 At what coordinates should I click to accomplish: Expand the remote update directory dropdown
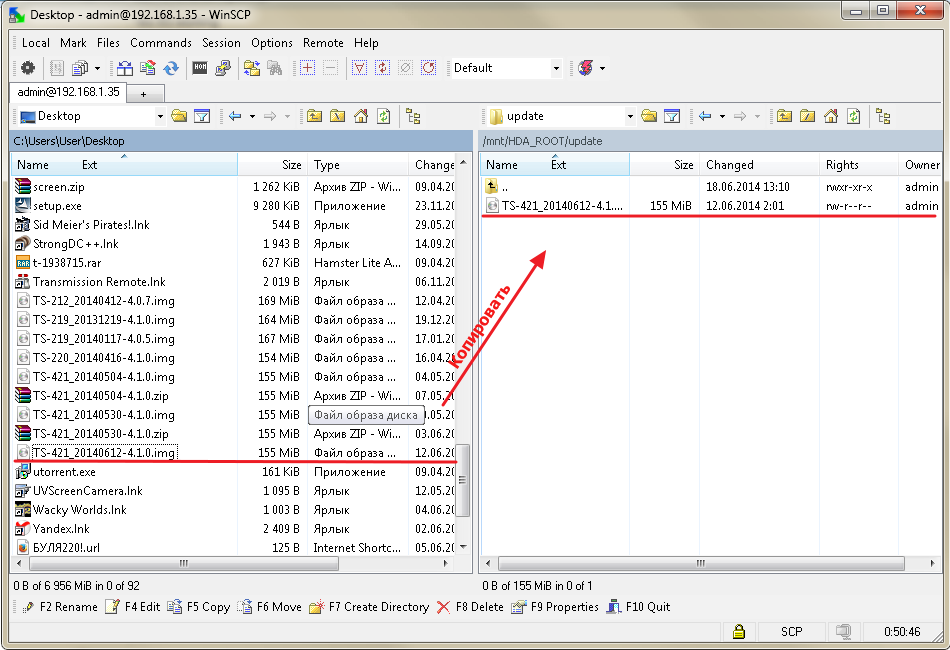click(x=629, y=116)
